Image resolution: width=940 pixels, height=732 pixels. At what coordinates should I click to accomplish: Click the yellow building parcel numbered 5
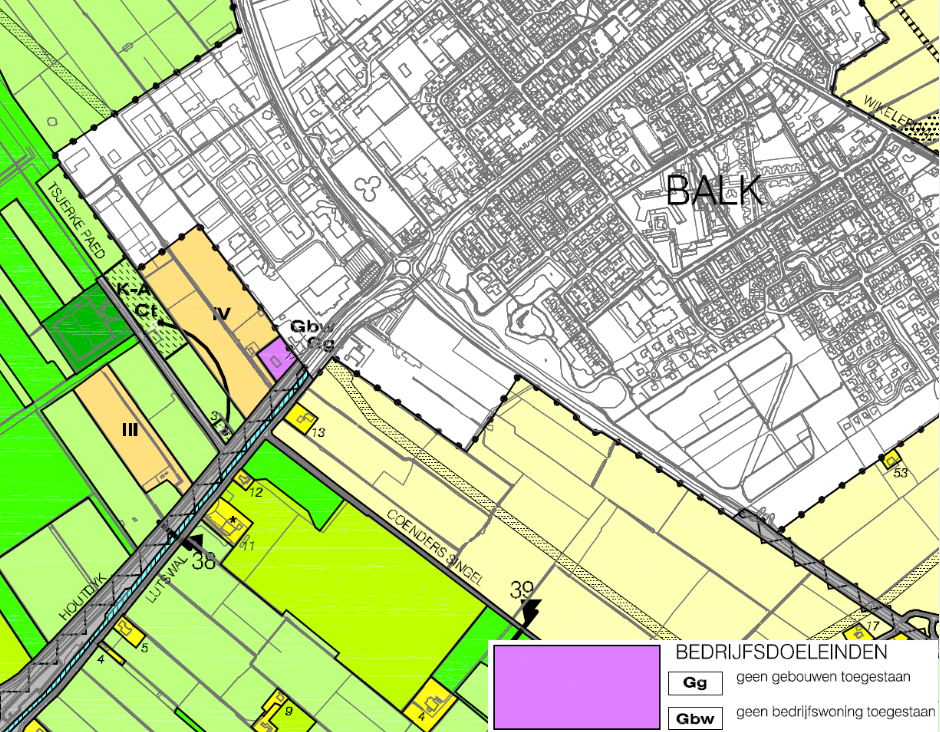(128, 631)
